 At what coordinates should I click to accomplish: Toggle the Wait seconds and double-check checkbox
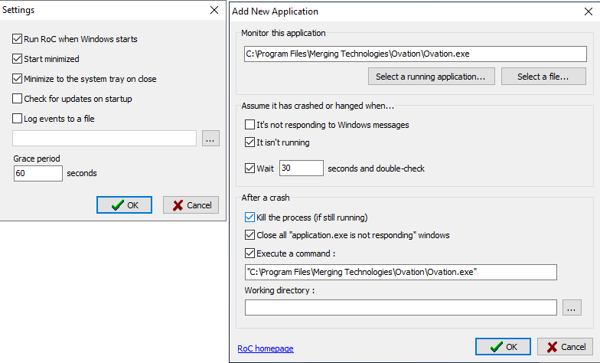pyautogui.click(x=250, y=168)
